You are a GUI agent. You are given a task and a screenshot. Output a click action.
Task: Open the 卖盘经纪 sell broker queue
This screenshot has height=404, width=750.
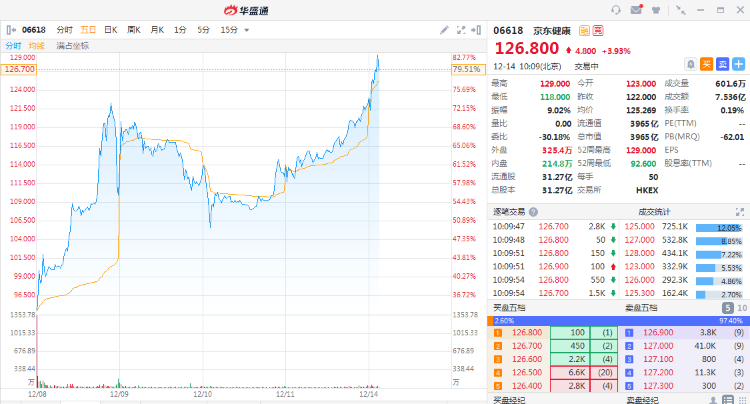coord(642,400)
